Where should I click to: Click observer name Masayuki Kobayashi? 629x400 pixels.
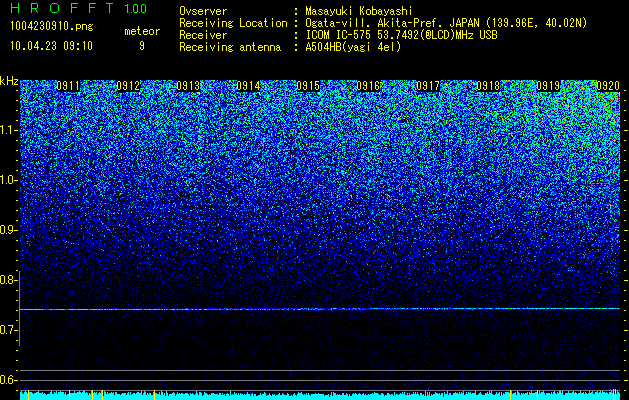(x=359, y=11)
